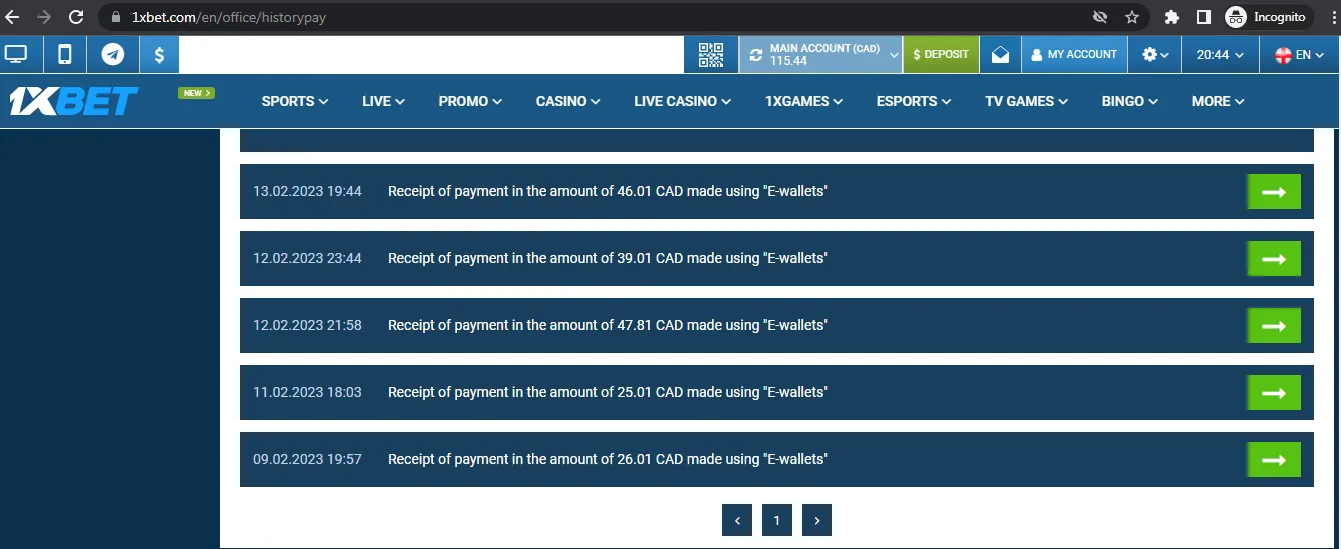Go to next page pagination arrow
The width and height of the screenshot is (1341, 549).
click(817, 520)
